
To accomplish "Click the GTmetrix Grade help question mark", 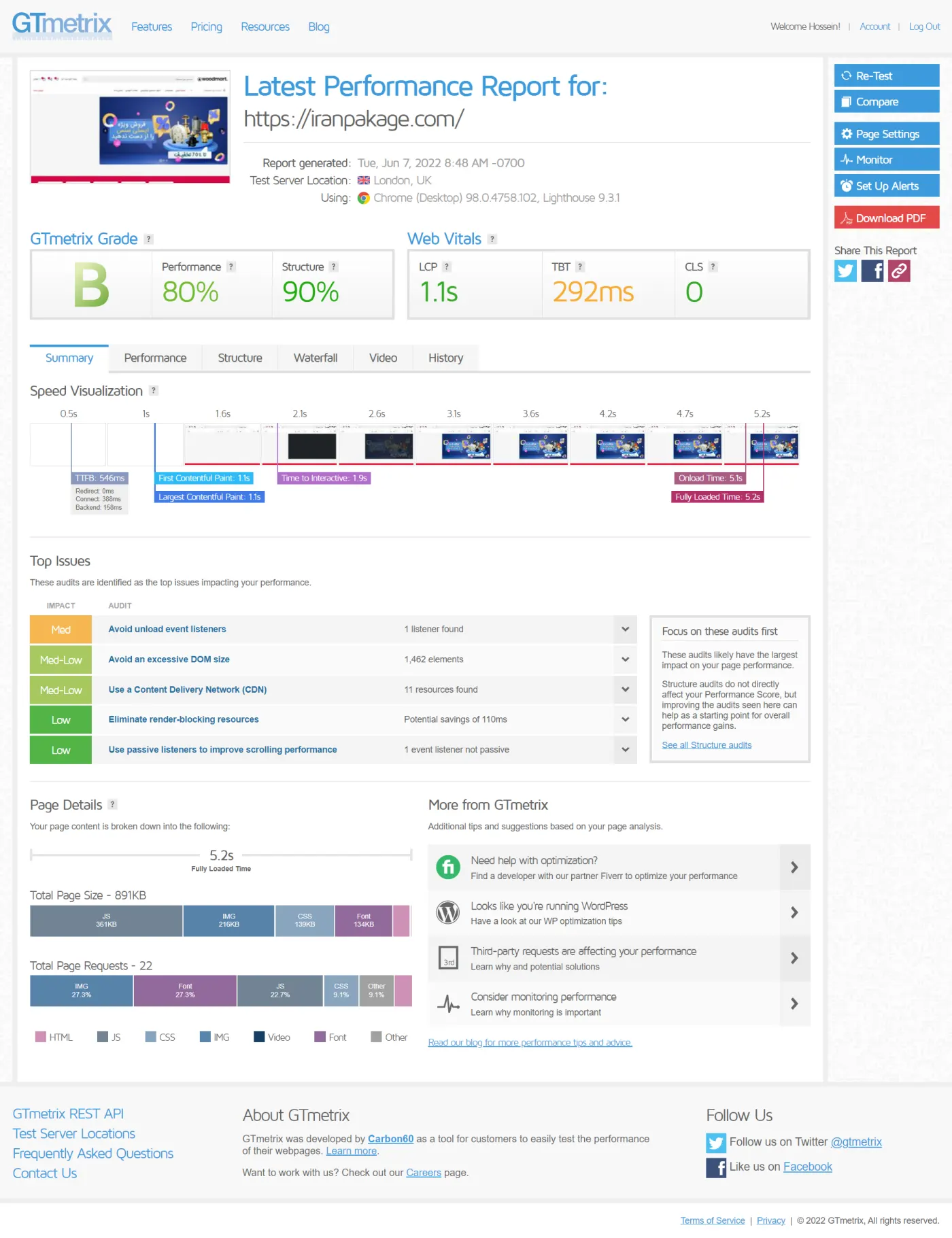I will [149, 239].
